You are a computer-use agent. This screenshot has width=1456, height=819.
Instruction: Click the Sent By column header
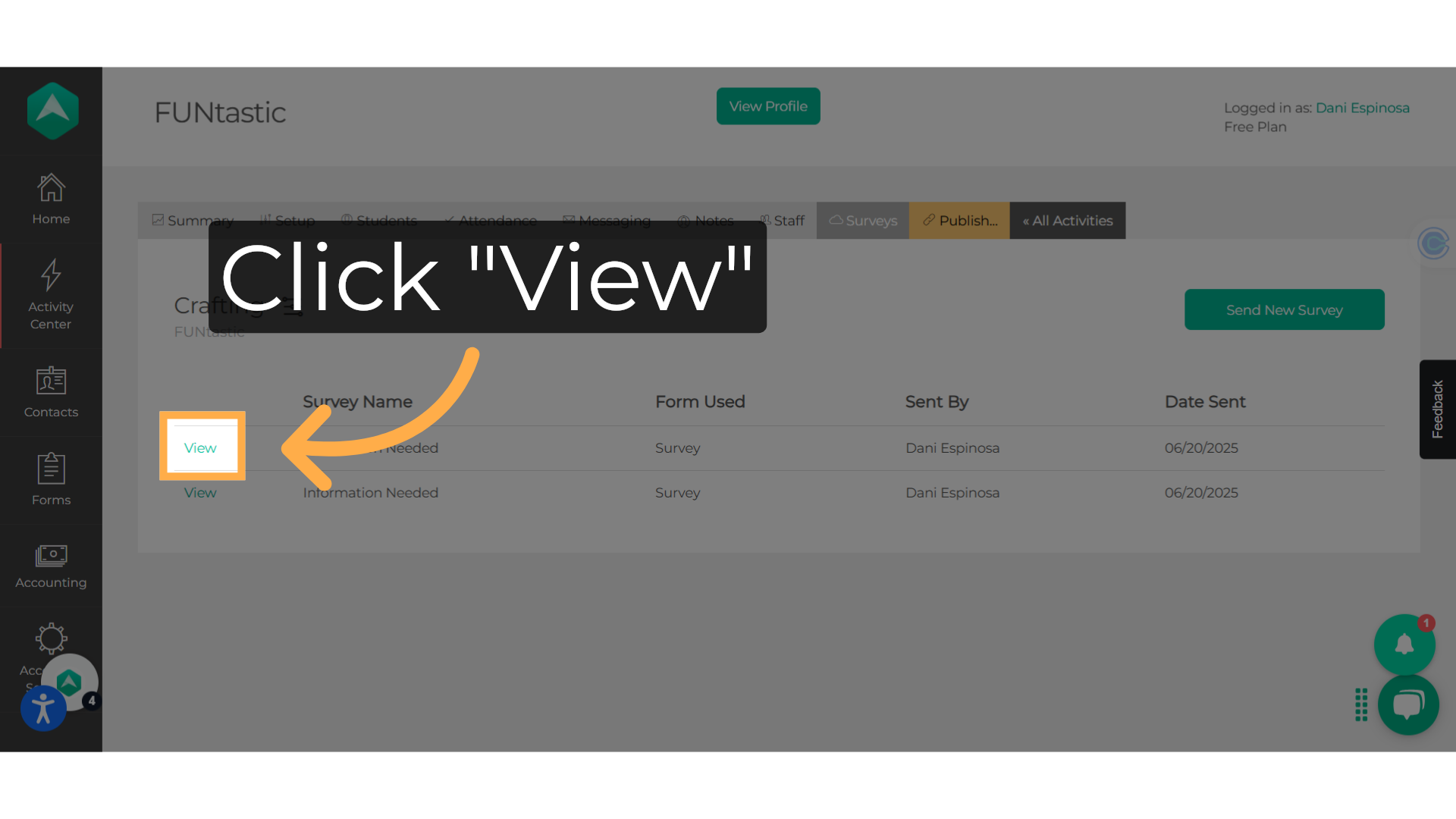tap(937, 402)
